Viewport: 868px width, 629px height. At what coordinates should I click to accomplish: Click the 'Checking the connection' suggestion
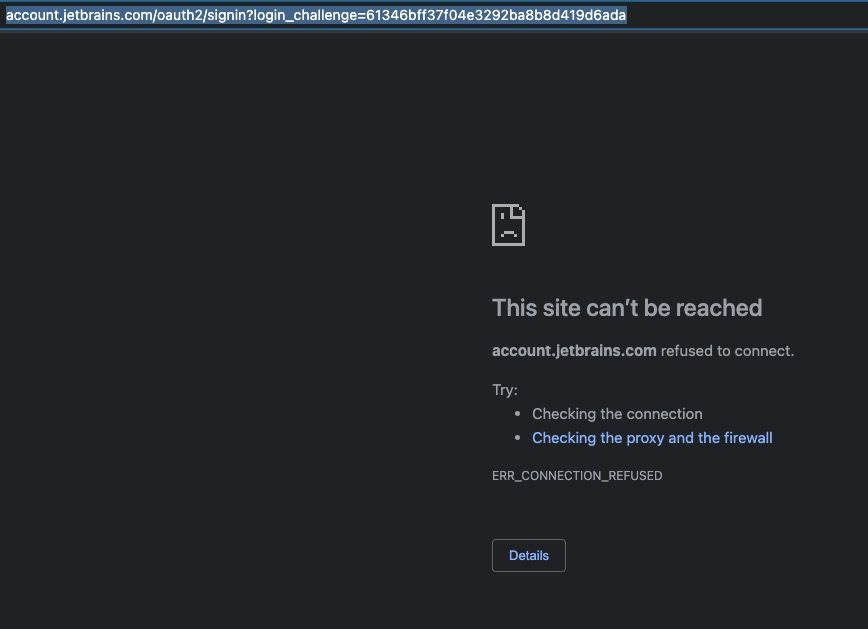point(617,414)
